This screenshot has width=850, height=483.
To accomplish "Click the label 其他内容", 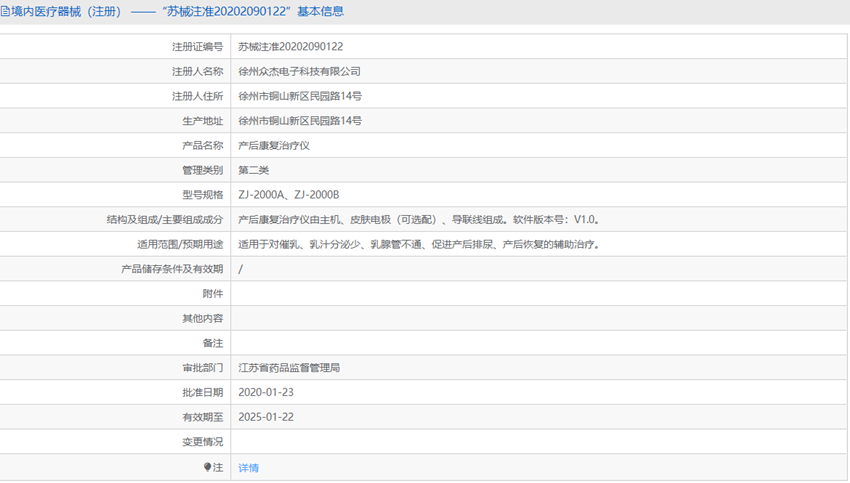I will point(202,318).
